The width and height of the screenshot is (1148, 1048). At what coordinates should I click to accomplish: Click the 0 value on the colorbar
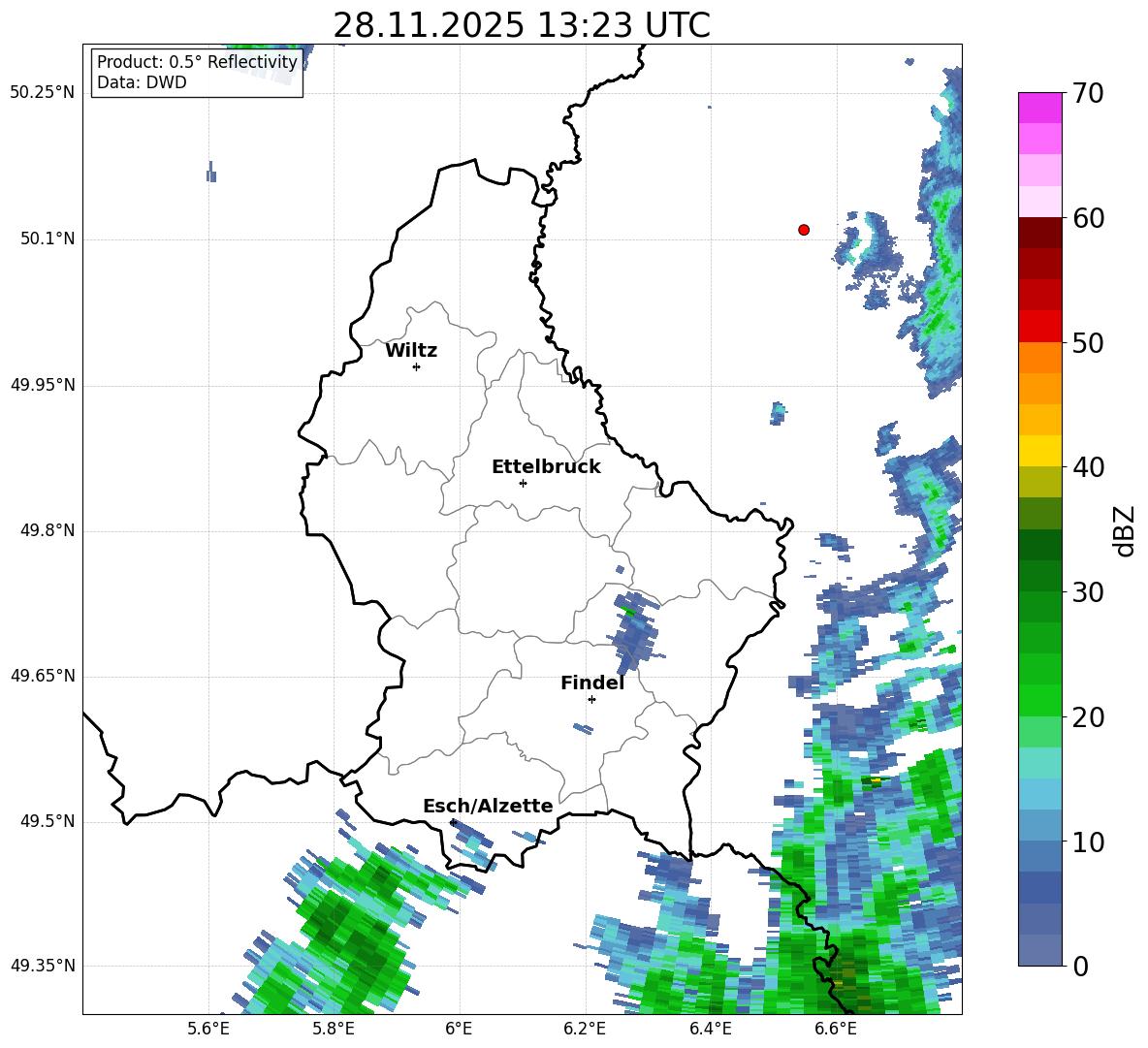tap(1080, 966)
